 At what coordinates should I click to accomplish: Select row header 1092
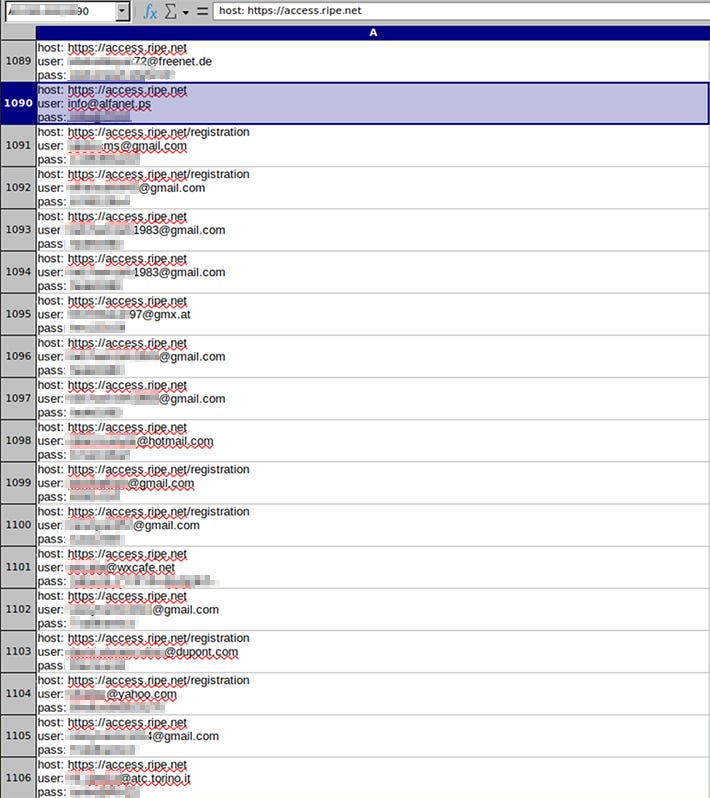pos(18,188)
